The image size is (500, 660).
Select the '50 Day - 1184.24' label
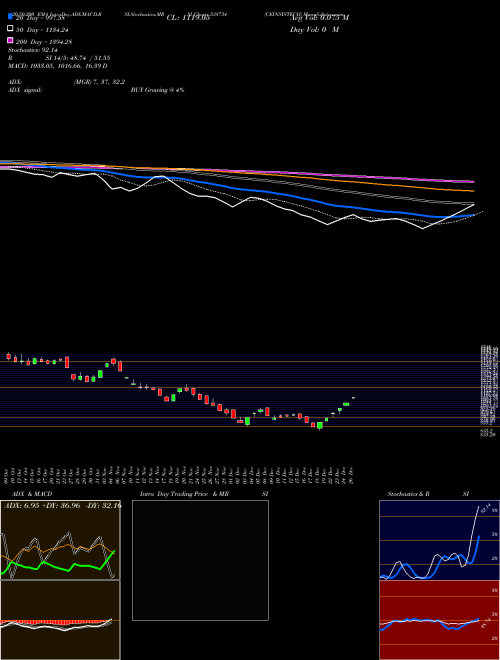[x=42, y=30]
